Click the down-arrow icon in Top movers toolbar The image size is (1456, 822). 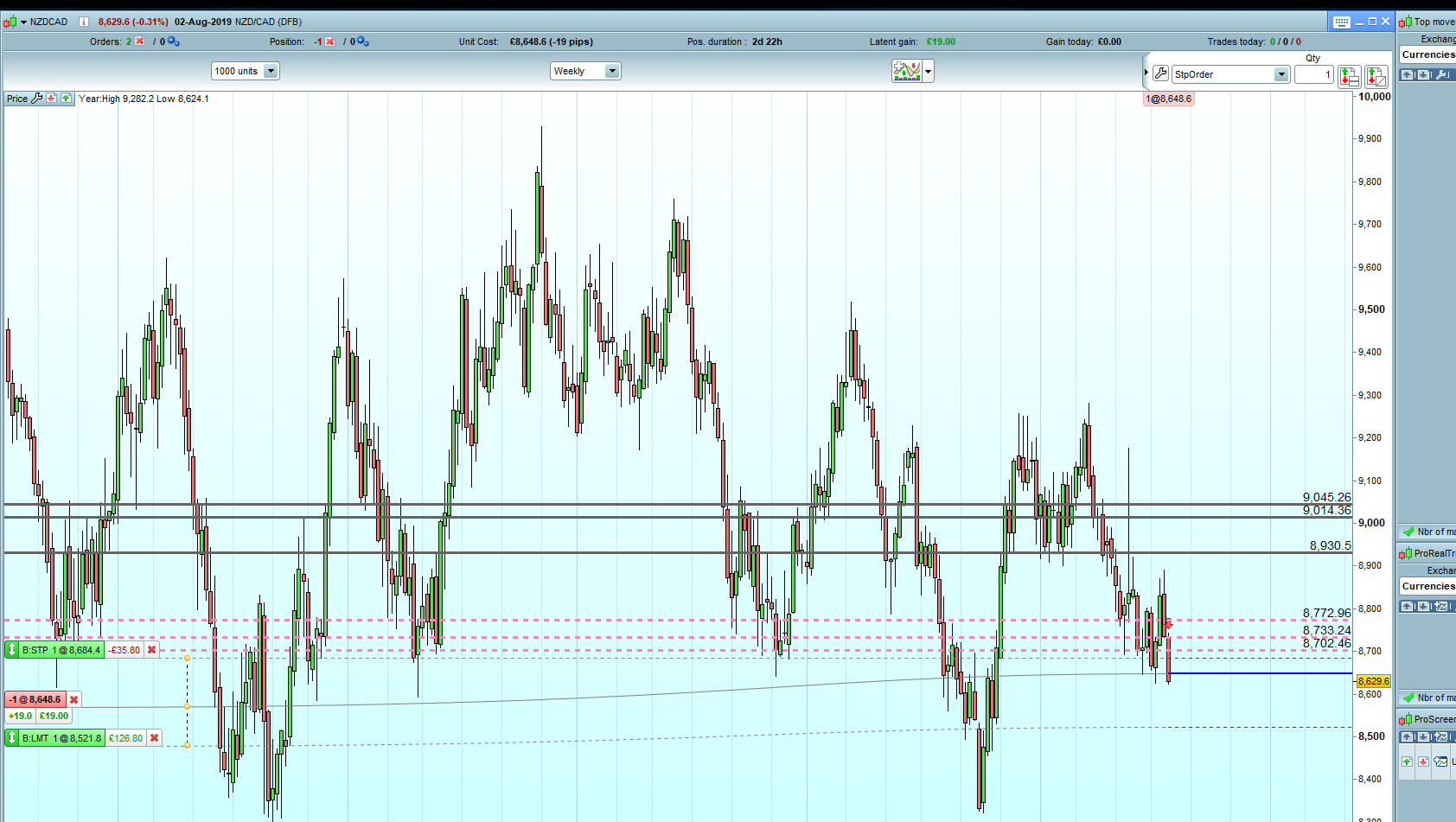coord(1423,75)
